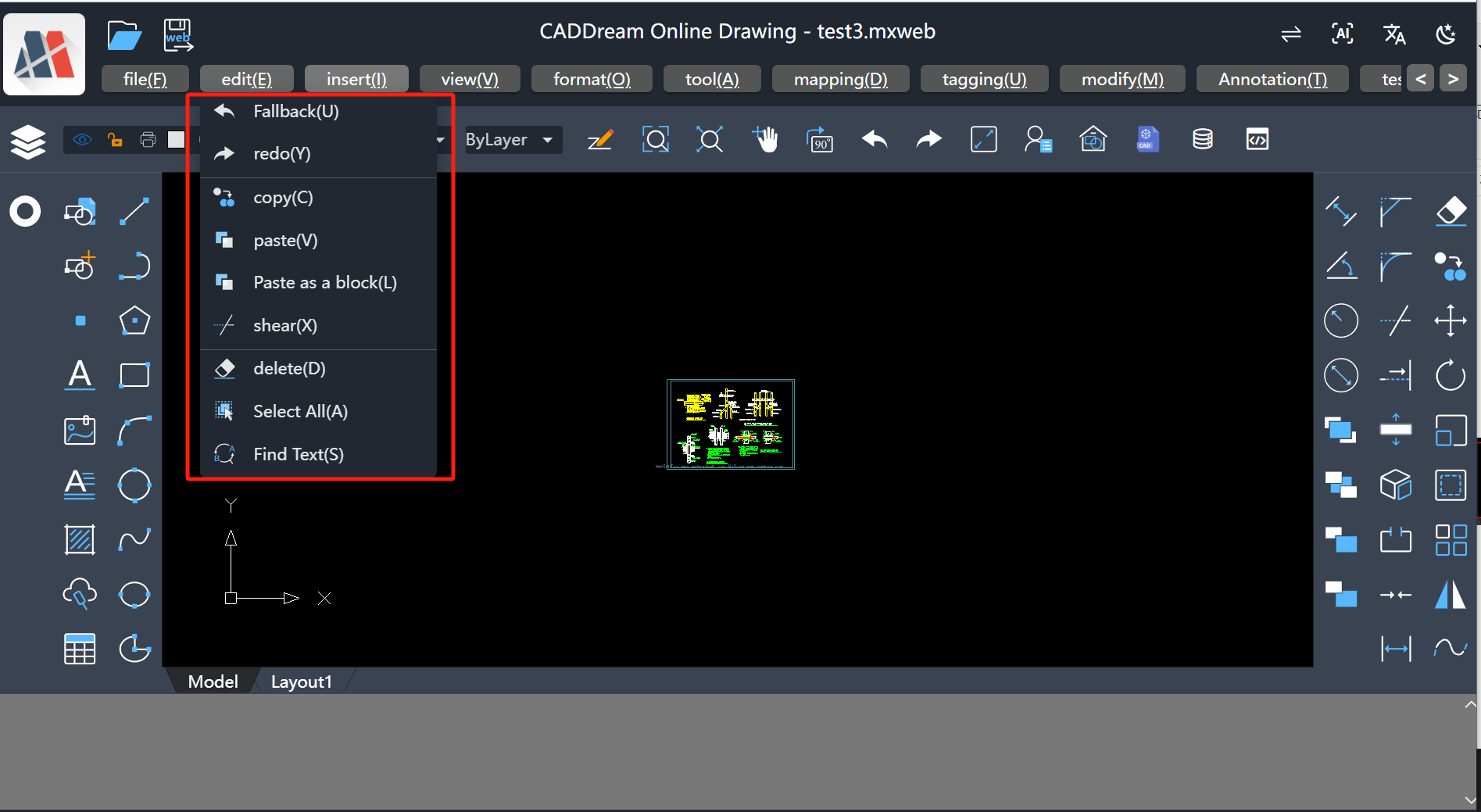The height and width of the screenshot is (812, 1481).
Task: Choose Select All(A) from edit menu
Action: 300,411
